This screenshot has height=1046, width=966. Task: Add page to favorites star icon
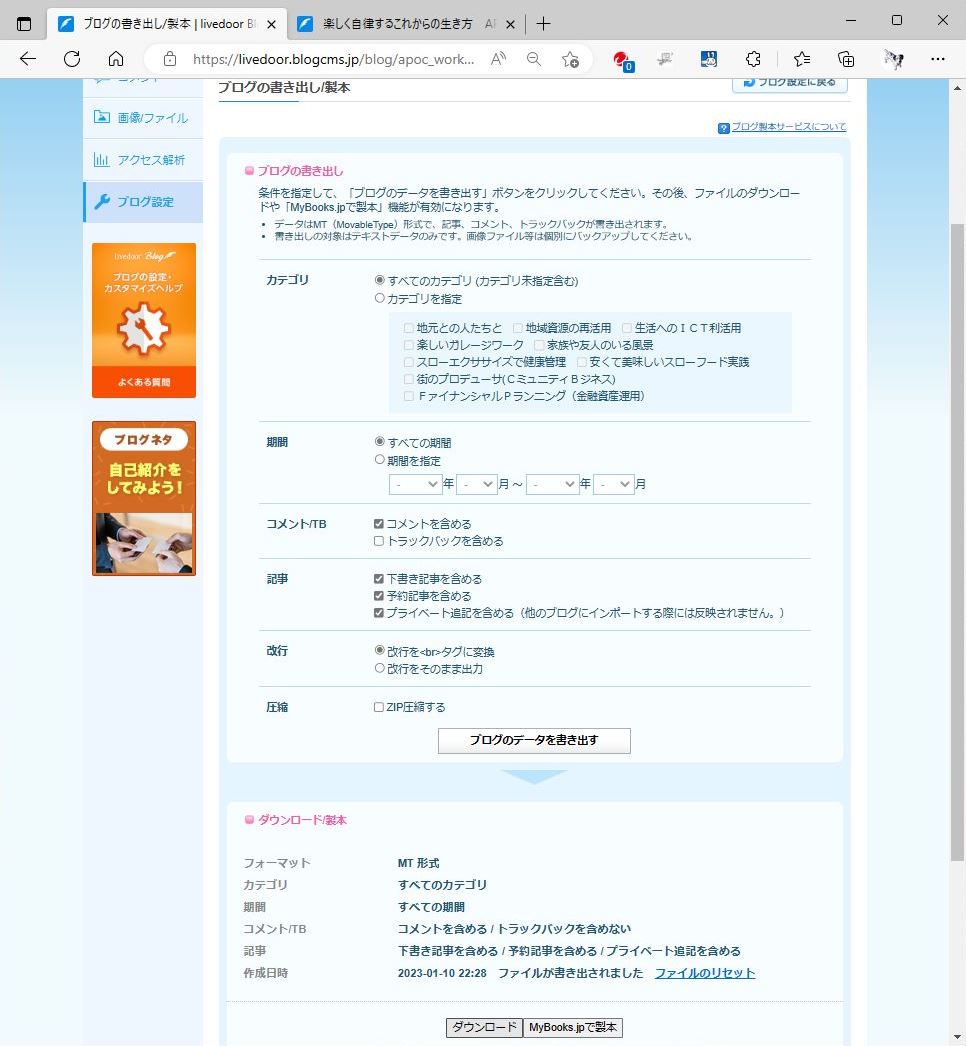[x=570, y=59]
